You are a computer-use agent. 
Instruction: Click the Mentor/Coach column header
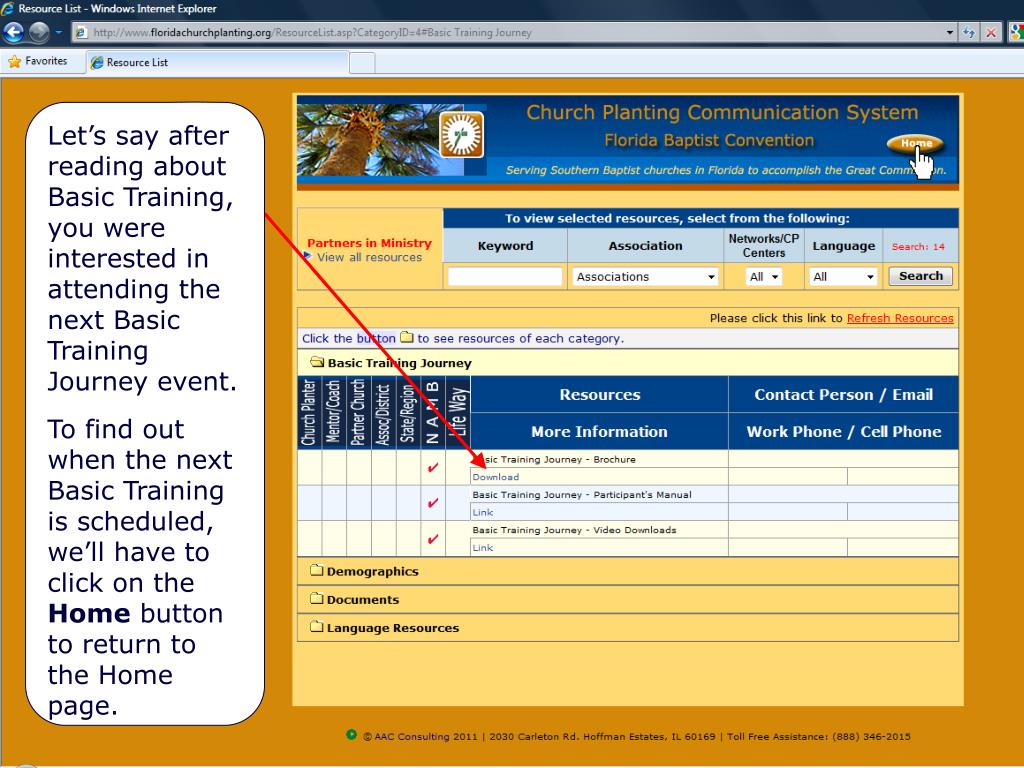(x=334, y=412)
